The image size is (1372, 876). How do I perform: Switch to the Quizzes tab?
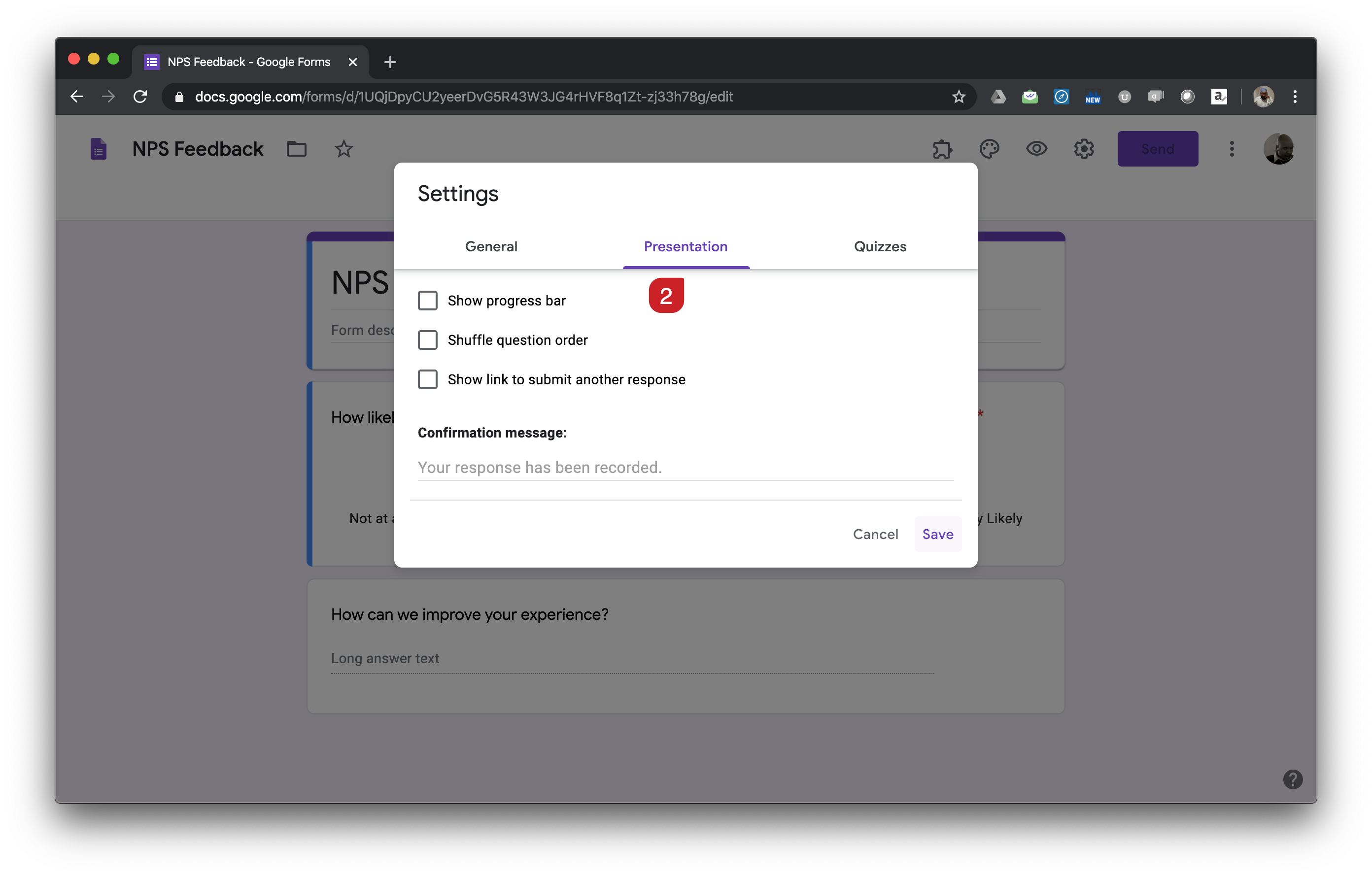[879, 247]
